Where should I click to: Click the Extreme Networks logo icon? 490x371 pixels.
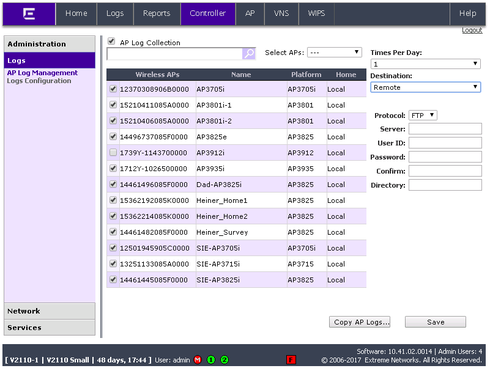click(29, 14)
